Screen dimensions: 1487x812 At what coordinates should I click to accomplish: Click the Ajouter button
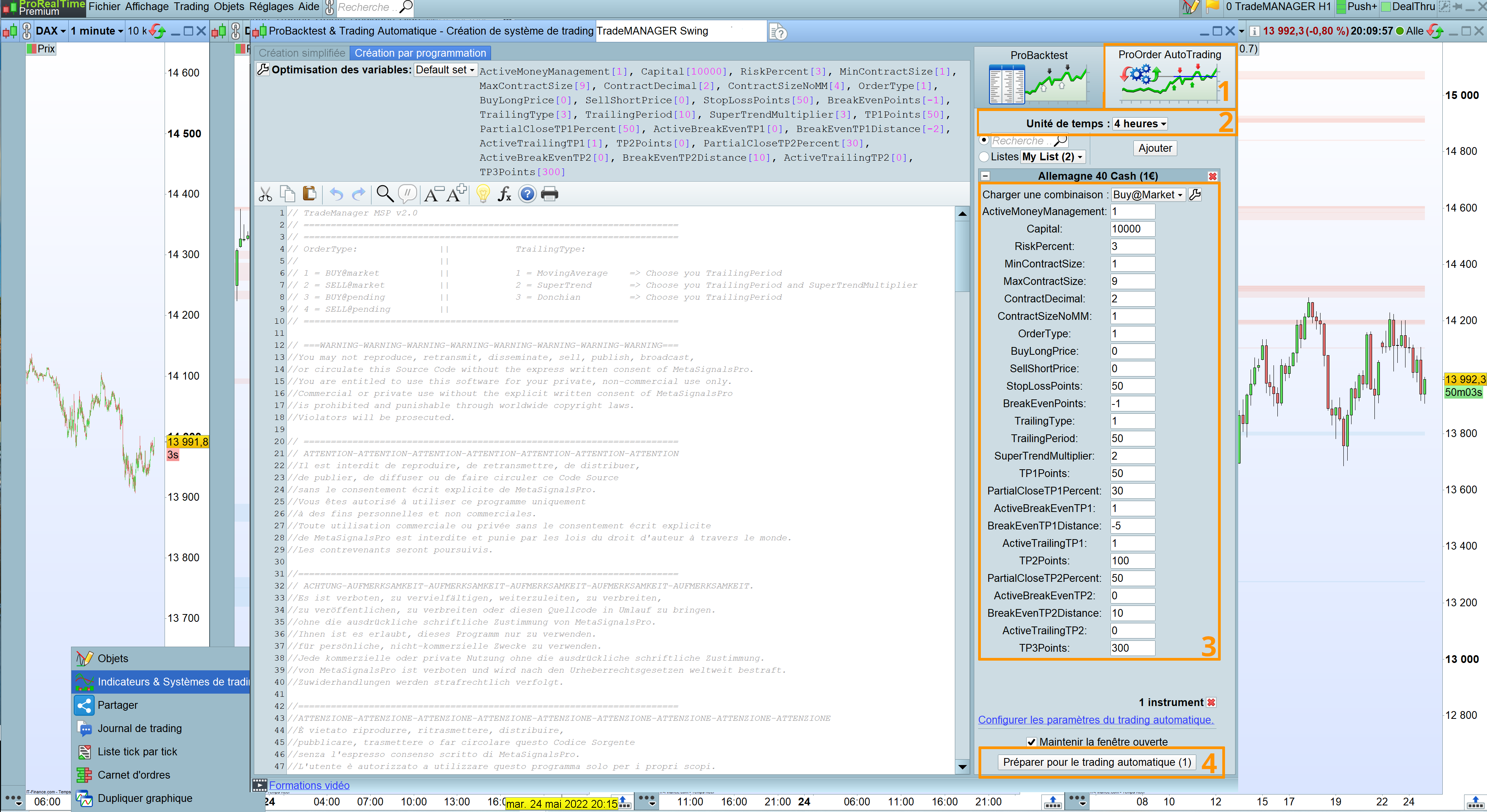(1155, 148)
